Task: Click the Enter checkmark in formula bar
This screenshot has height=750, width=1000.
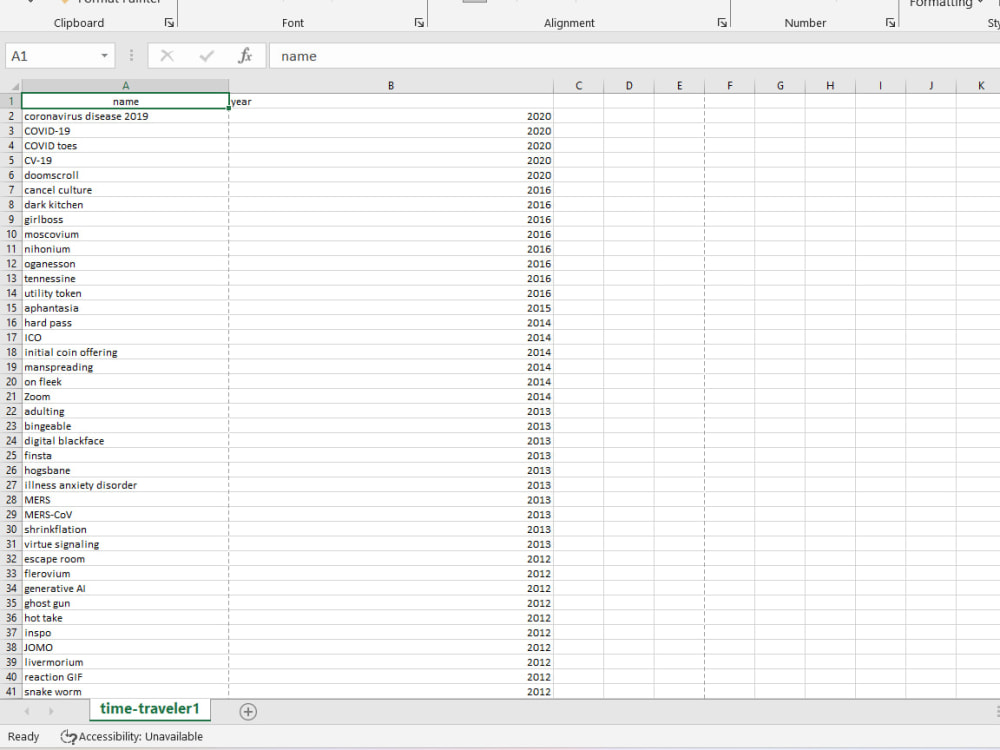Action: tap(207, 56)
